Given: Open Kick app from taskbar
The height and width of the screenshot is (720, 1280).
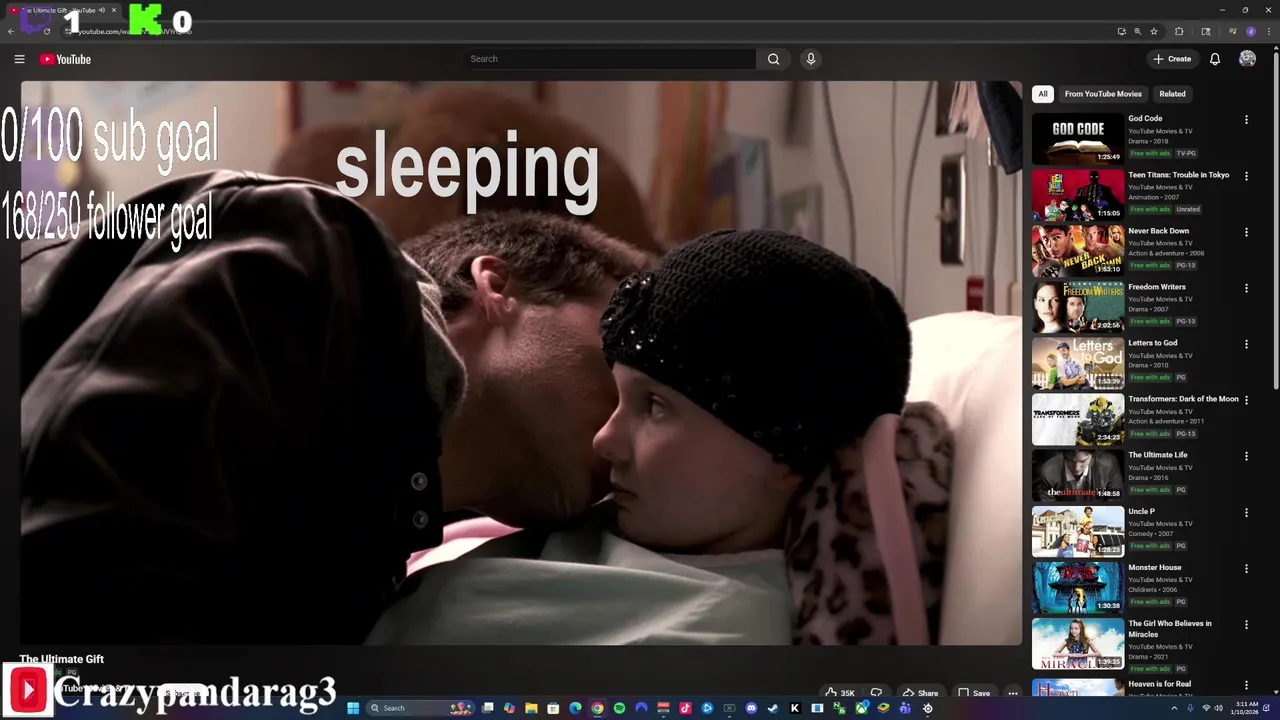Looking at the screenshot, I should (795, 708).
